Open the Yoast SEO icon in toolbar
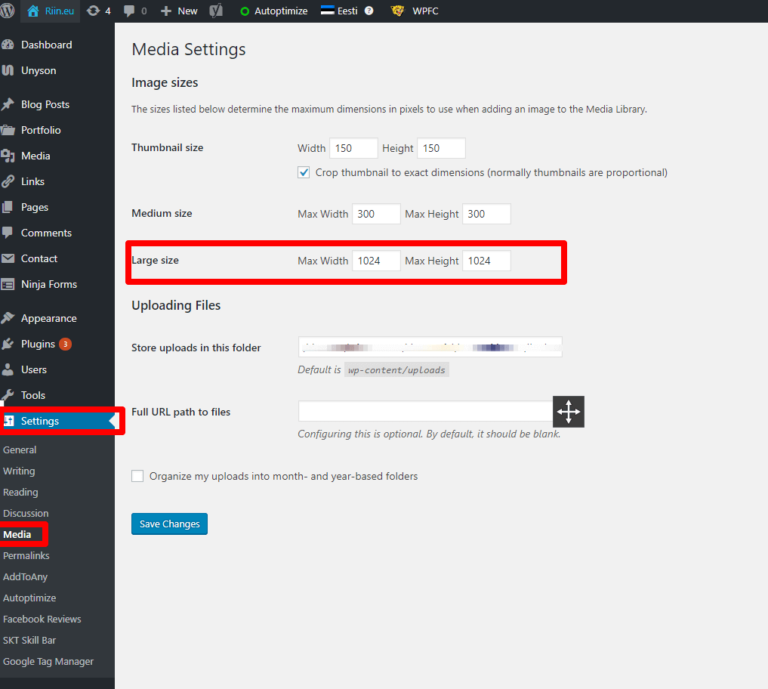Screen dimensions: 768x689 click(218, 11)
